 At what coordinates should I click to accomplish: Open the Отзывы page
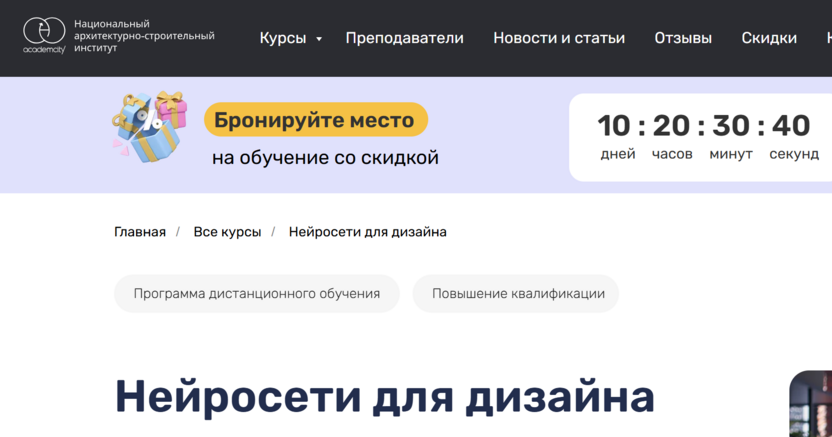pyautogui.click(x=683, y=38)
